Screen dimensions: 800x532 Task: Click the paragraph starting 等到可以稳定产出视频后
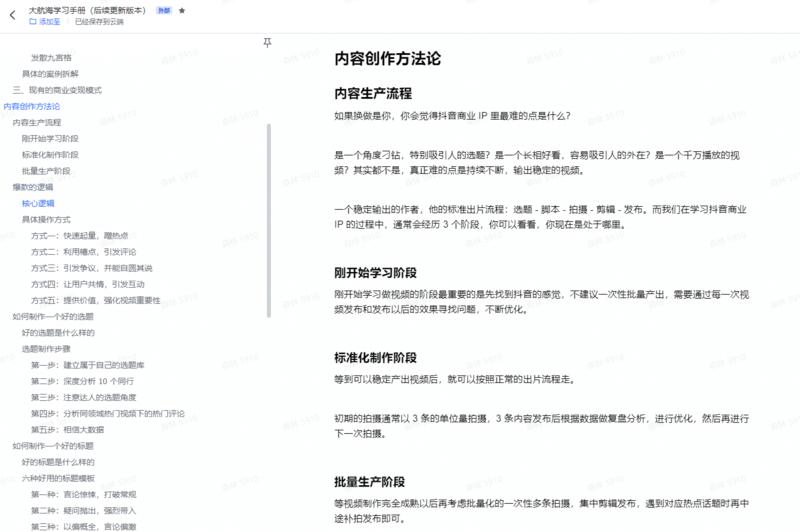click(455, 379)
